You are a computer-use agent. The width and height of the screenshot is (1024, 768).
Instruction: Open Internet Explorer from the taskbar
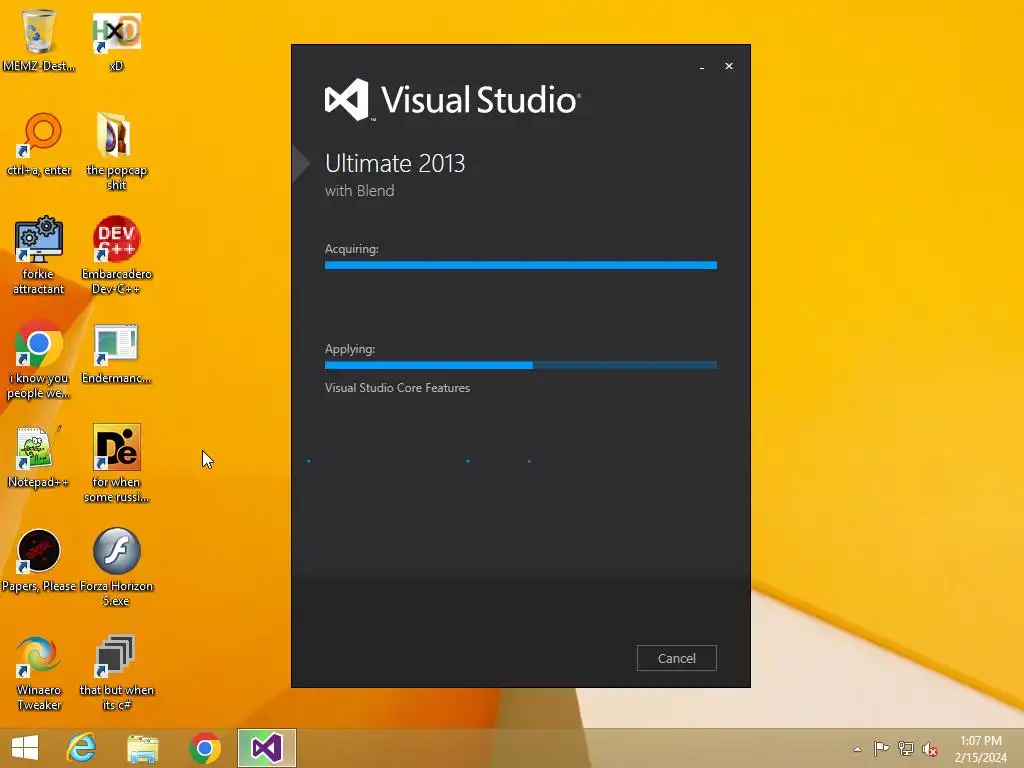(82, 748)
